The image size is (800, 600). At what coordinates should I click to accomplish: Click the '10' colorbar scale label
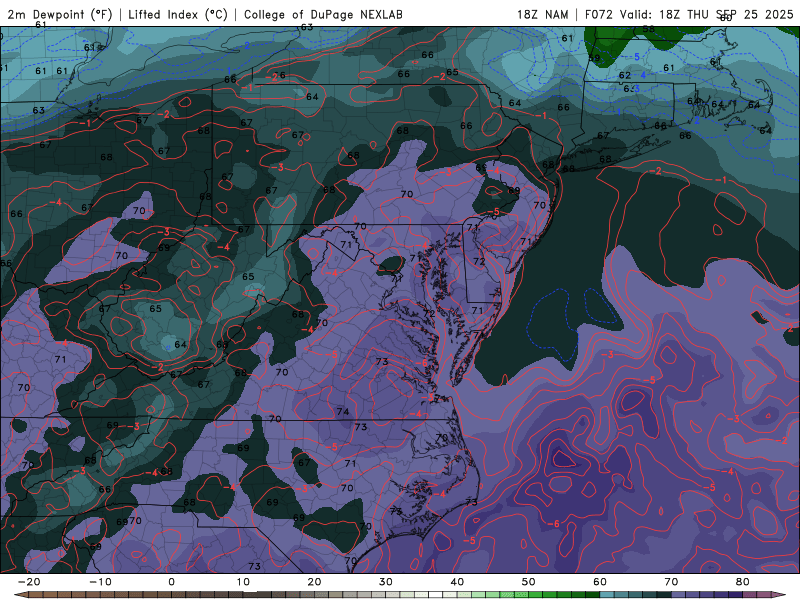243,582
